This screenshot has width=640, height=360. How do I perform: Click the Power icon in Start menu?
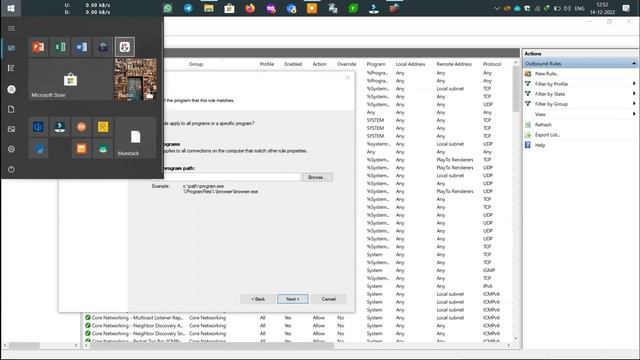(x=11, y=169)
